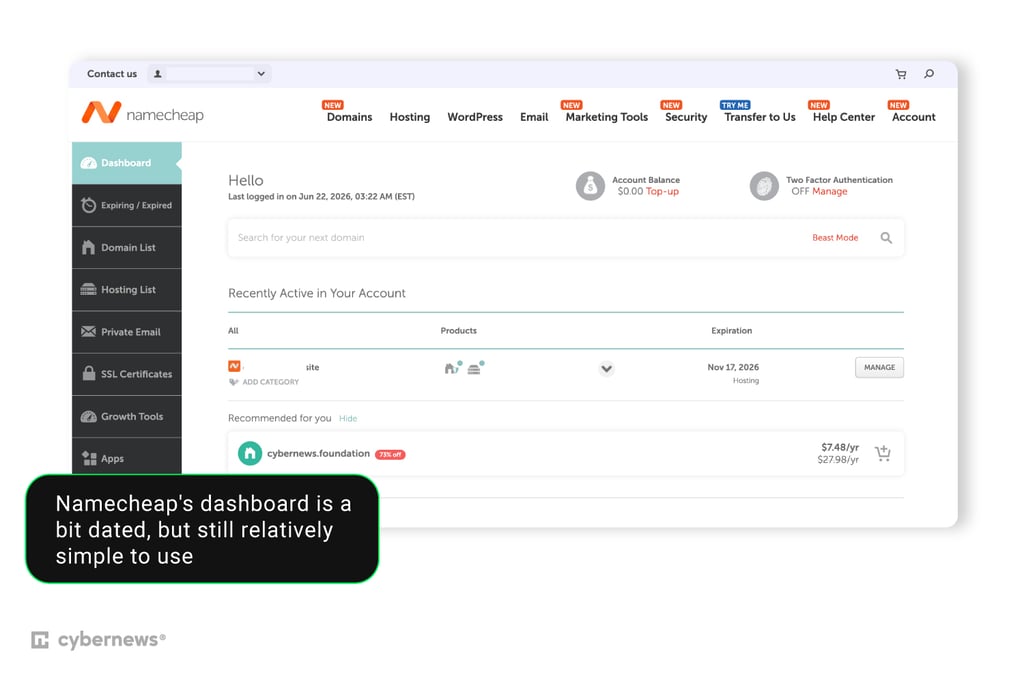Click the Top-up link

[x=662, y=191]
